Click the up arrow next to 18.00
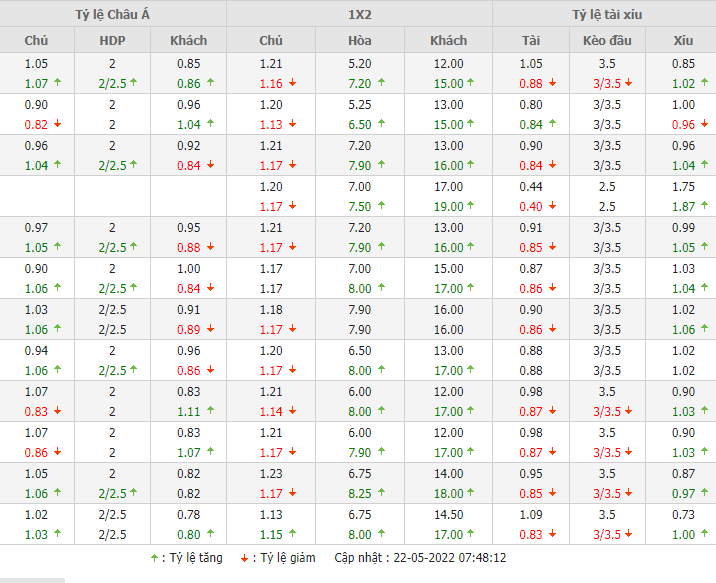Screen dimensions: 716x583 click(x=470, y=494)
